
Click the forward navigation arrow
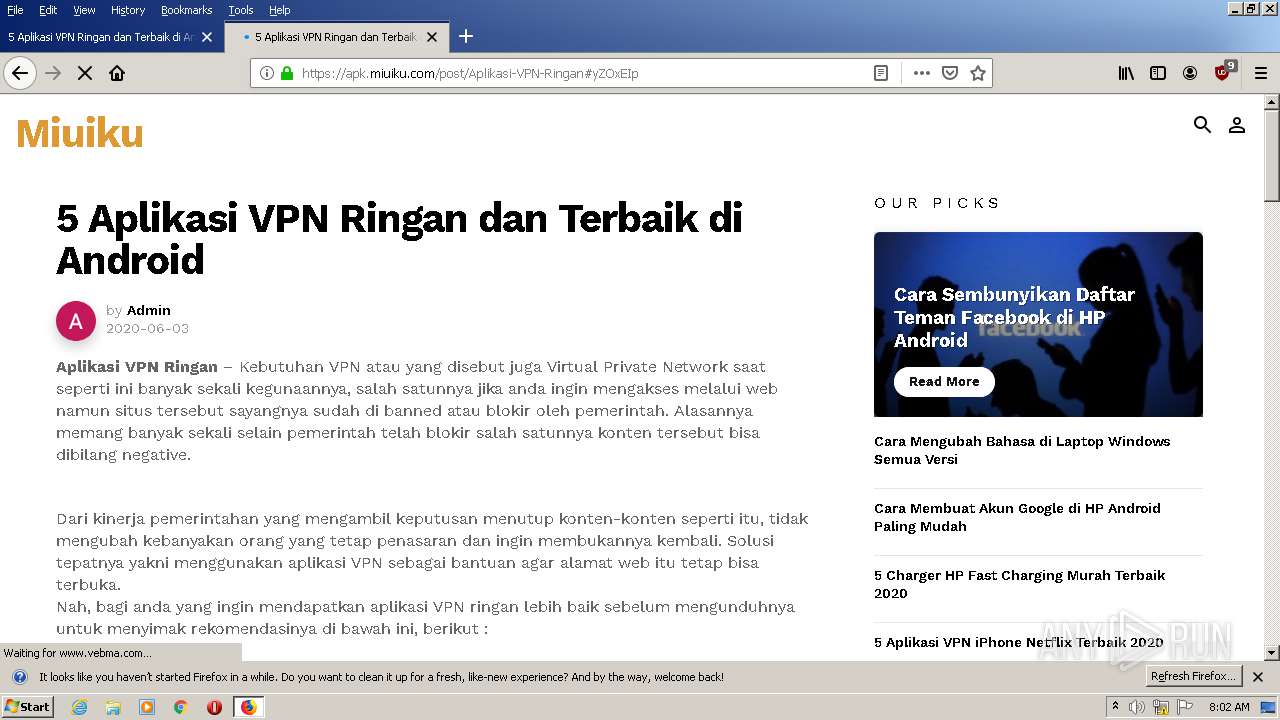[x=53, y=73]
